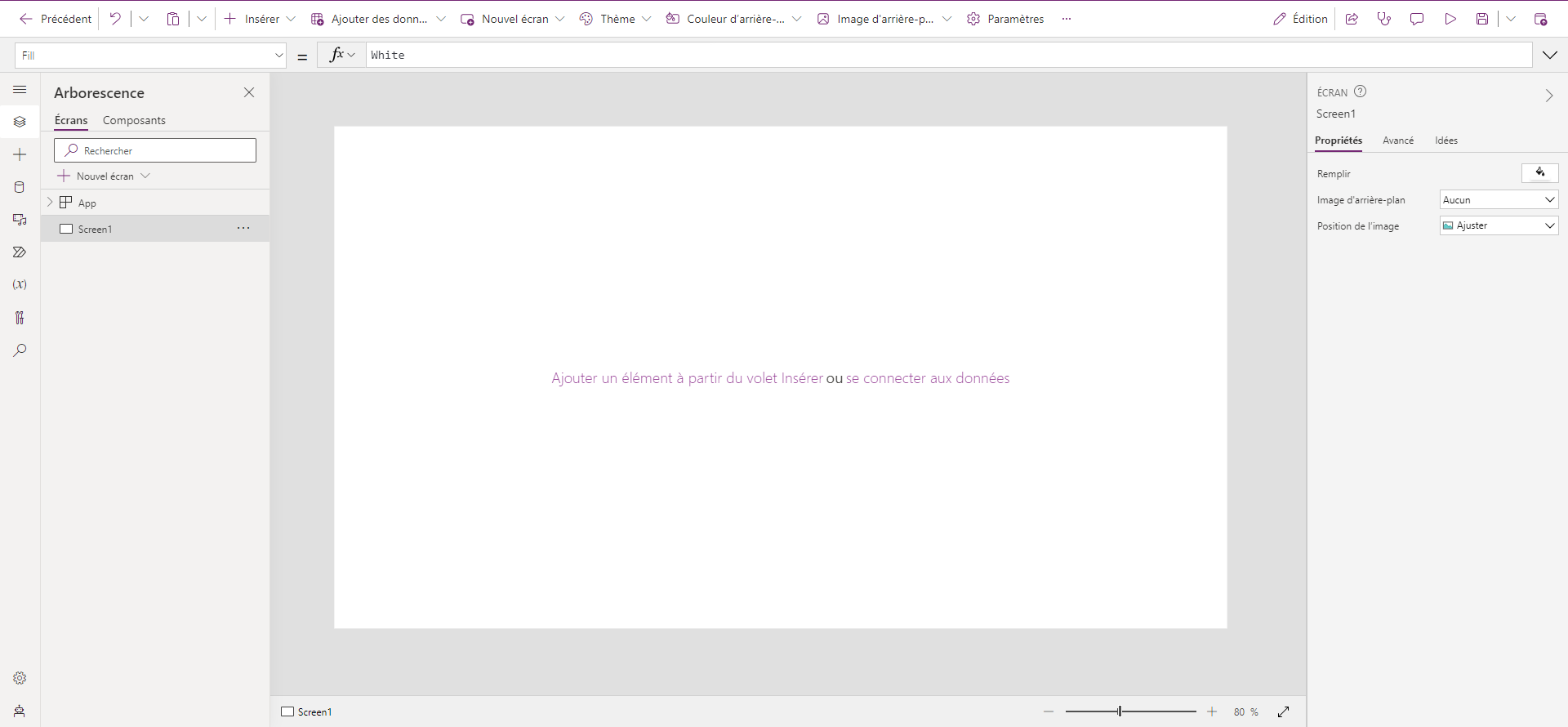Image resolution: width=1568 pixels, height=727 pixels.
Task: Click the paste clipboard icon
Action: [173, 19]
